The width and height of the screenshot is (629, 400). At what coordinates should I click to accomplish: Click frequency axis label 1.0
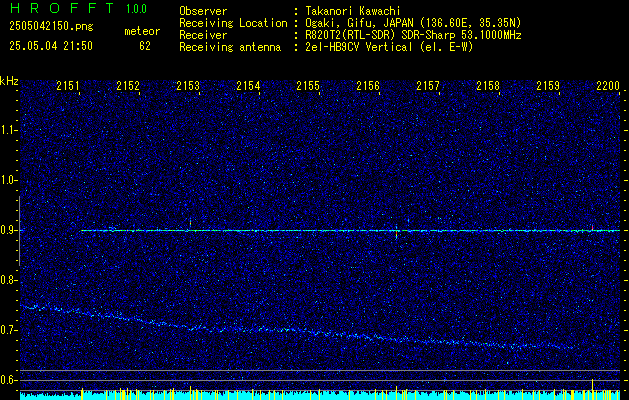coord(9,180)
